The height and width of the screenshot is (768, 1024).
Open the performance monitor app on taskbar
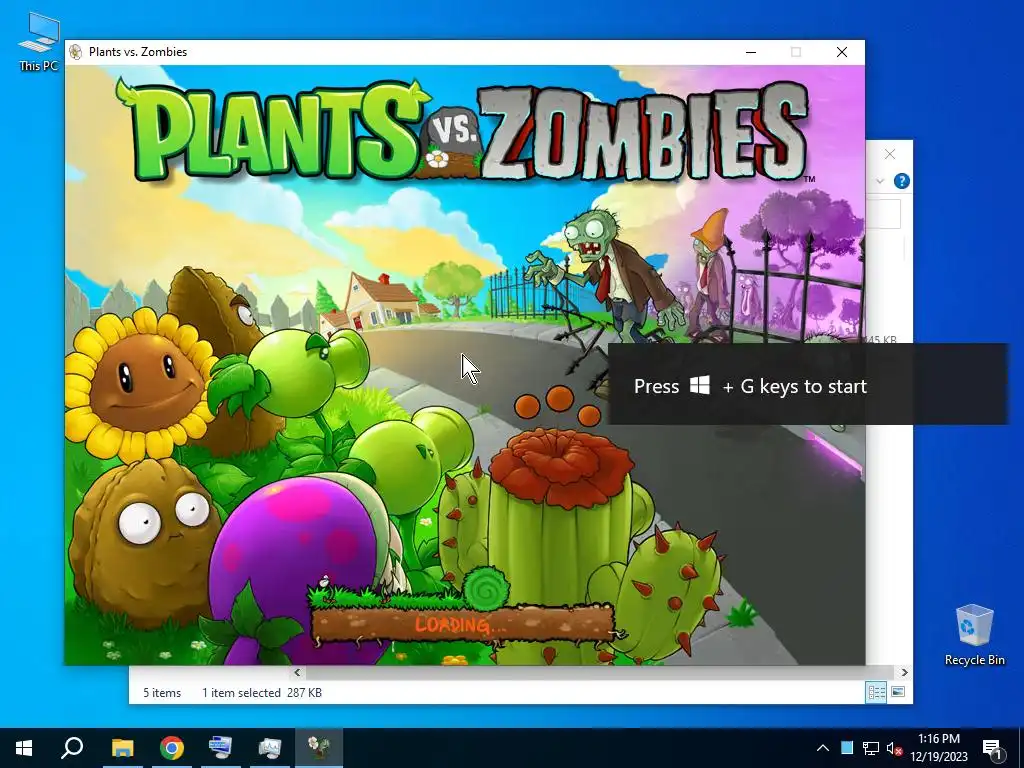pos(270,748)
